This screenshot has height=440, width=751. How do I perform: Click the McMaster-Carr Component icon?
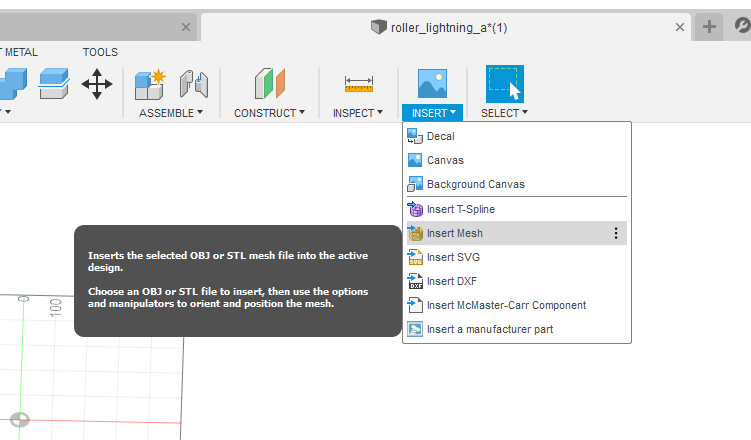415,305
